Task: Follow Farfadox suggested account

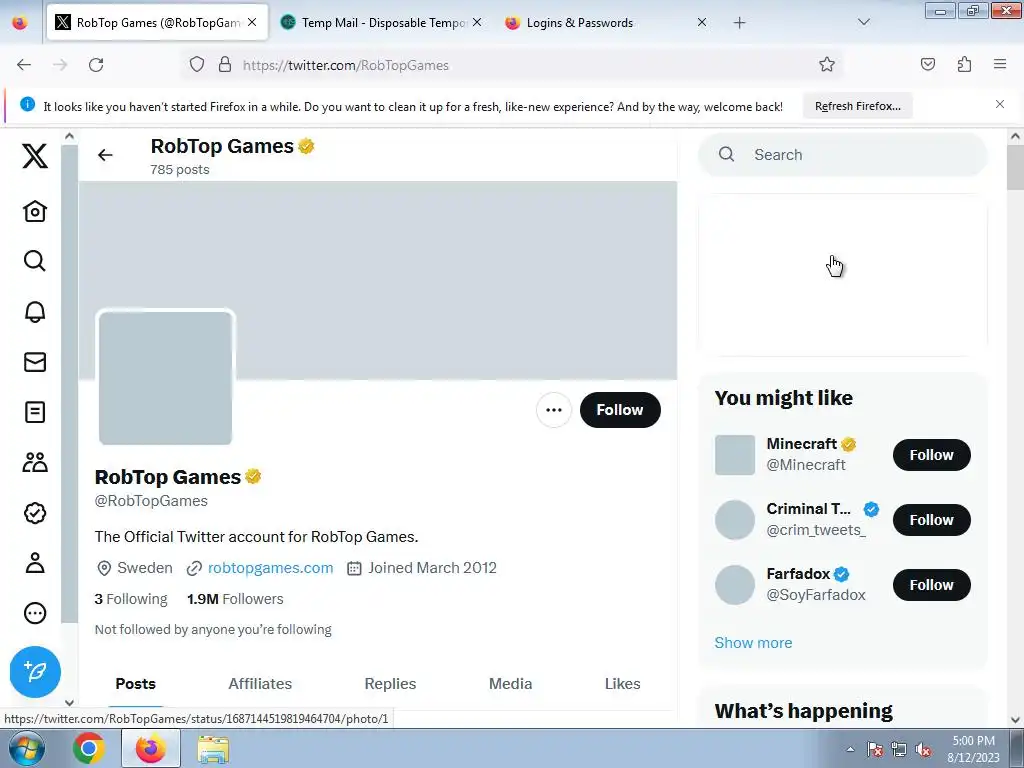Action: click(931, 584)
